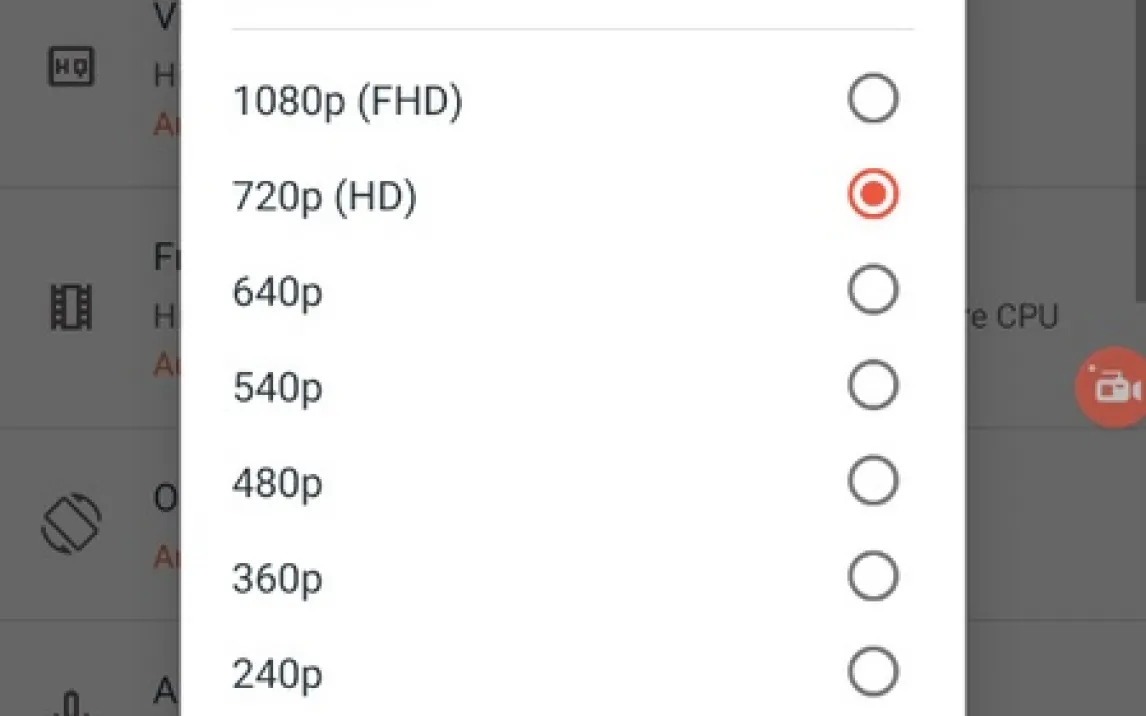The image size is (1146, 716).
Task: Tap the screen rotation orientation icon
Action: [x=71, y=523]
